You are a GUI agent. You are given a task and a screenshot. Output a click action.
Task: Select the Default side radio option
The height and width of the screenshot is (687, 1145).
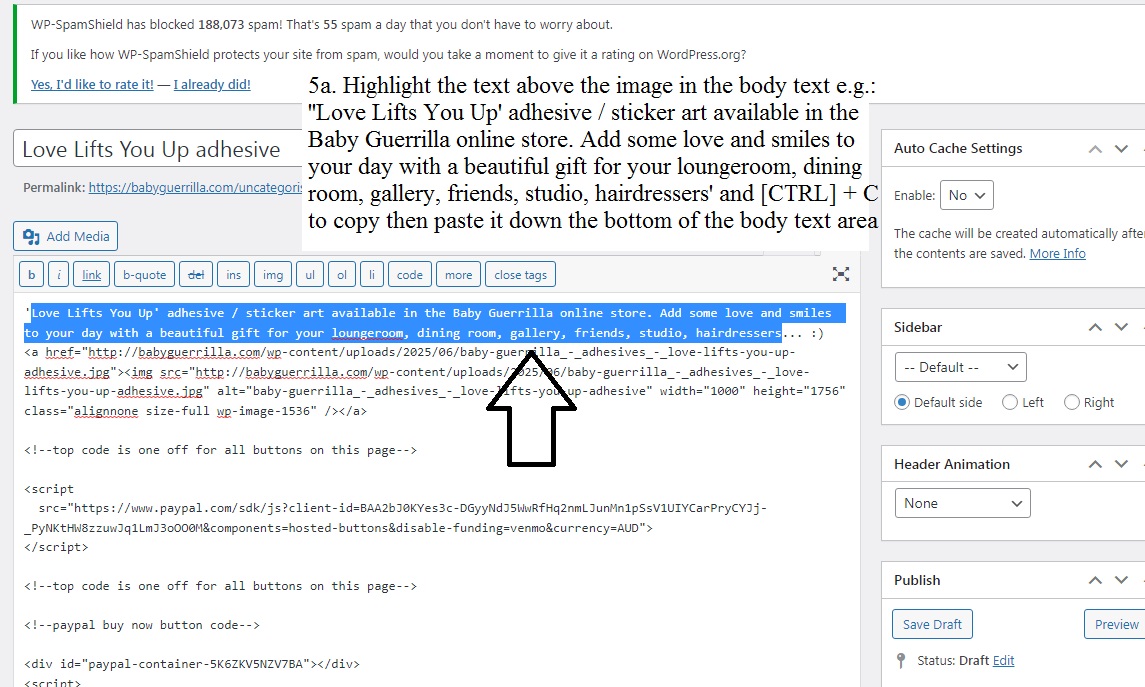point(903,402)
